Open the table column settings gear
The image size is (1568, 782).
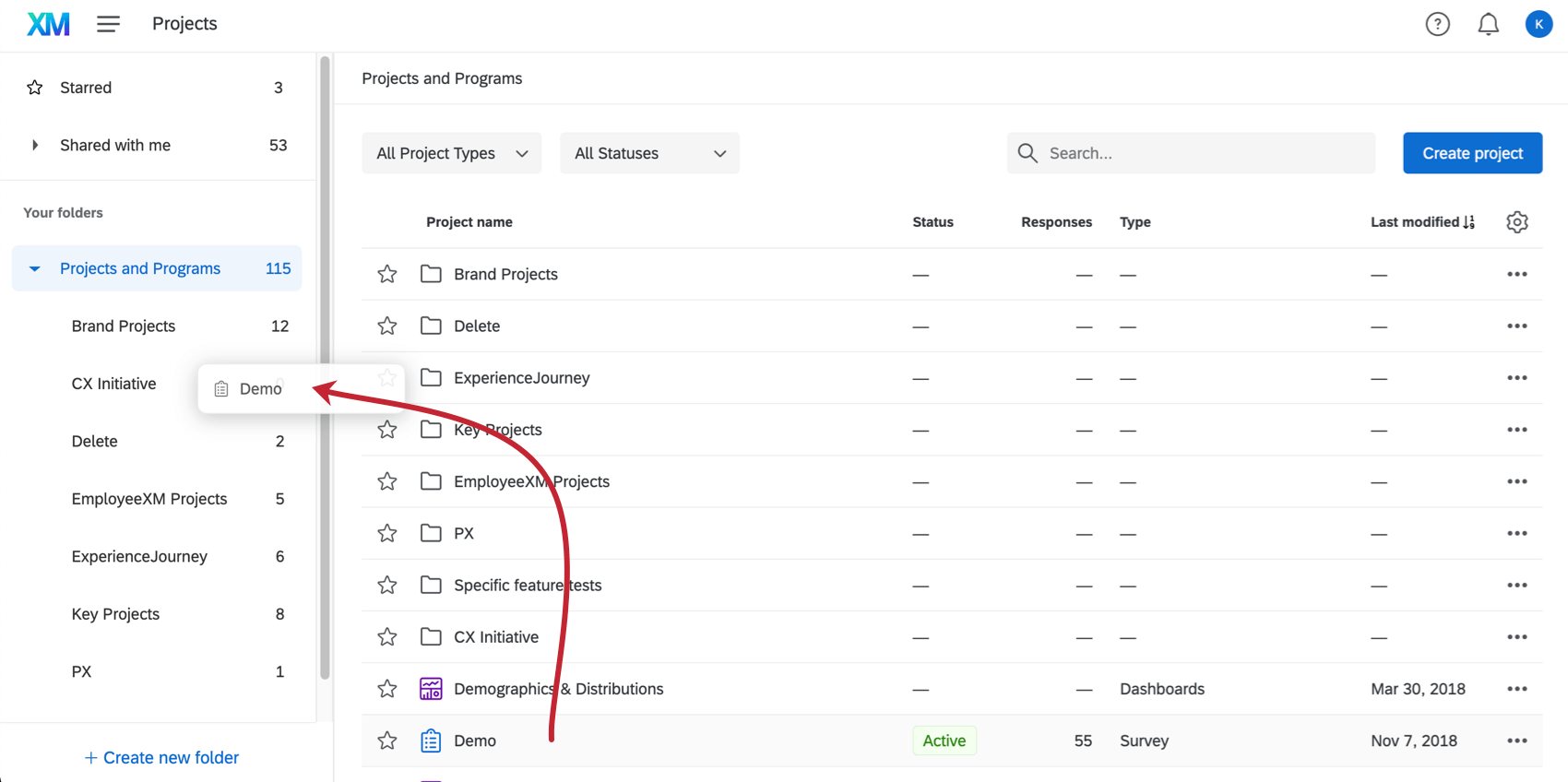[x=1516, y=222]
